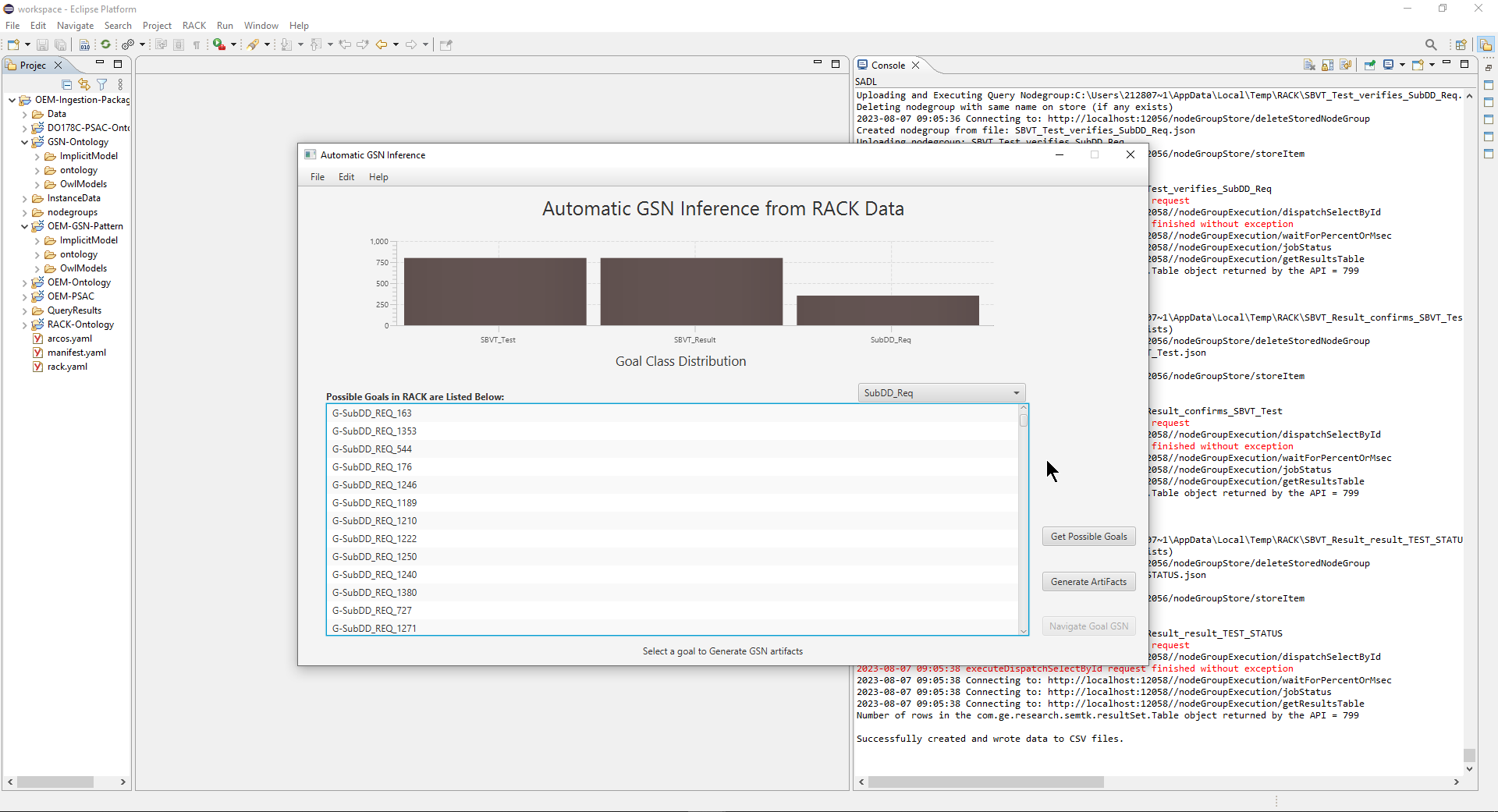Select goal G-SubDD_REQ_1246 in list

(x=673, y=485)
